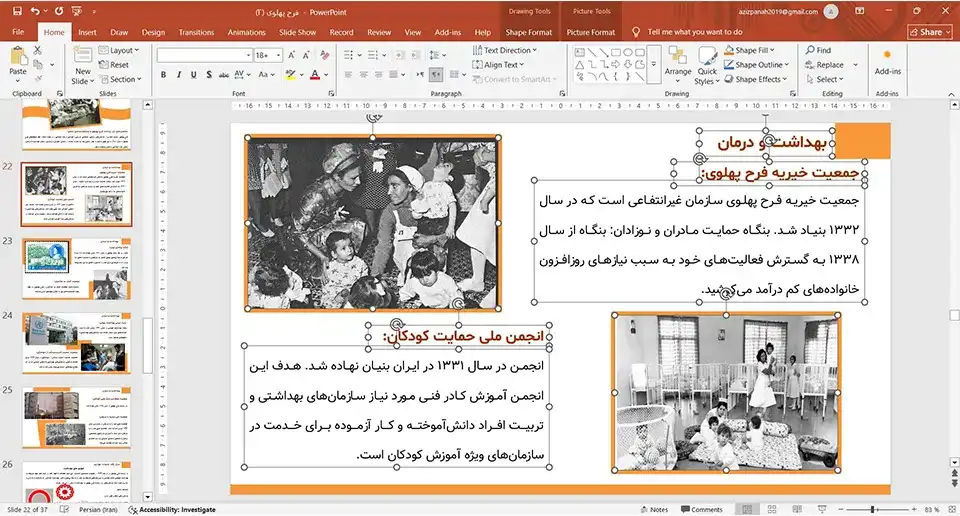Start slideshow from the quick access toolbar
The height and width of the screenshot is (516, 960).
coord(77,11)
